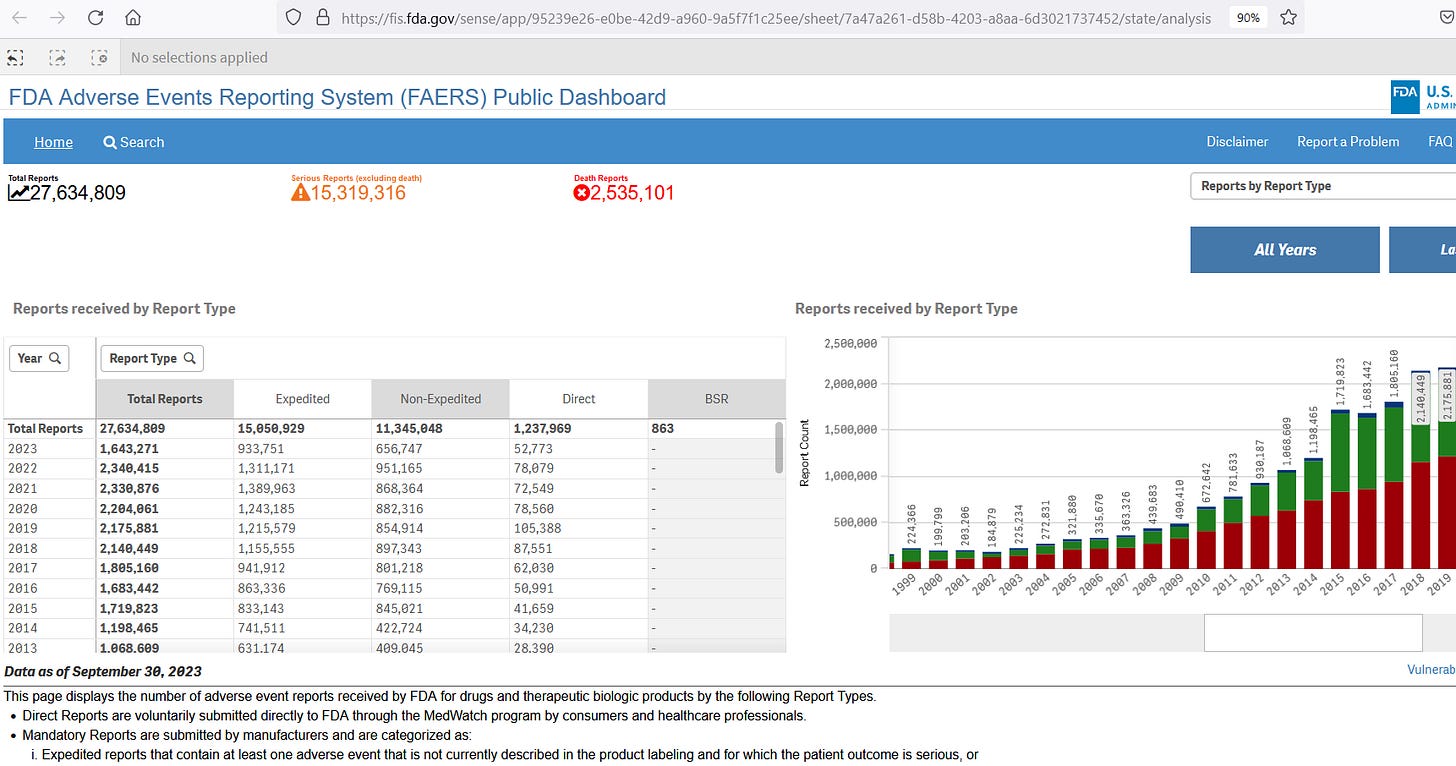Click the chart title Reports received by Report Type
1456x766 pixels.
(x=906, y=309)
